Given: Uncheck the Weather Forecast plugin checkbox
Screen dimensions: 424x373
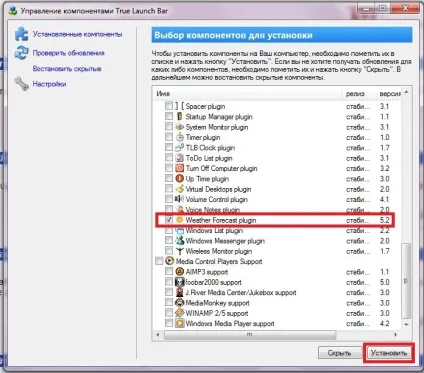Looking at the screenshot, I should tap(169, 220).
